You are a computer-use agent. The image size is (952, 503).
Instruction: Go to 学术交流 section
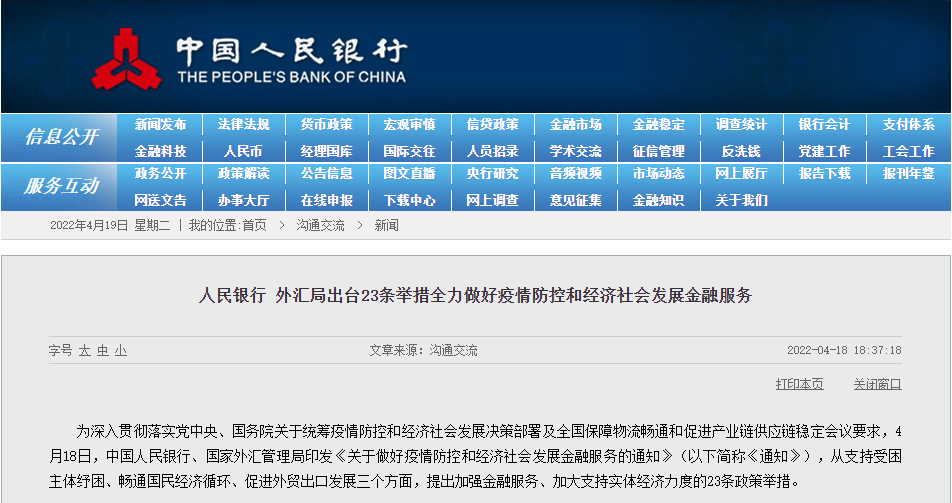point(576,151)
